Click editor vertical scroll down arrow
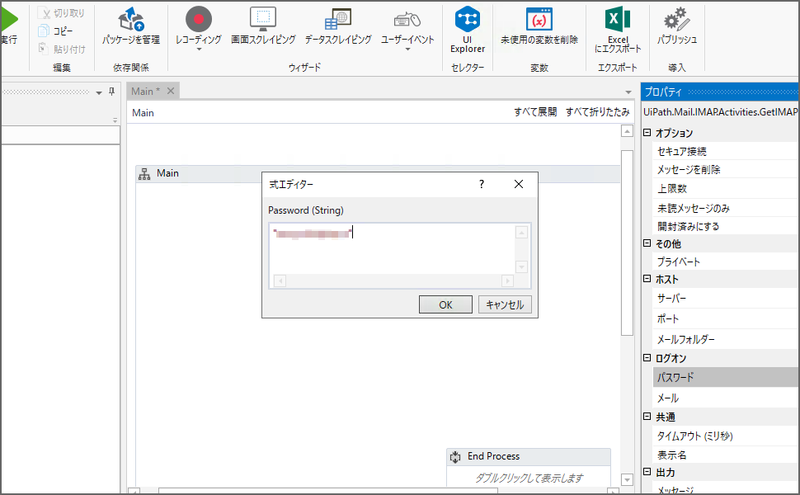800x495 pixels. pos(521,266)
